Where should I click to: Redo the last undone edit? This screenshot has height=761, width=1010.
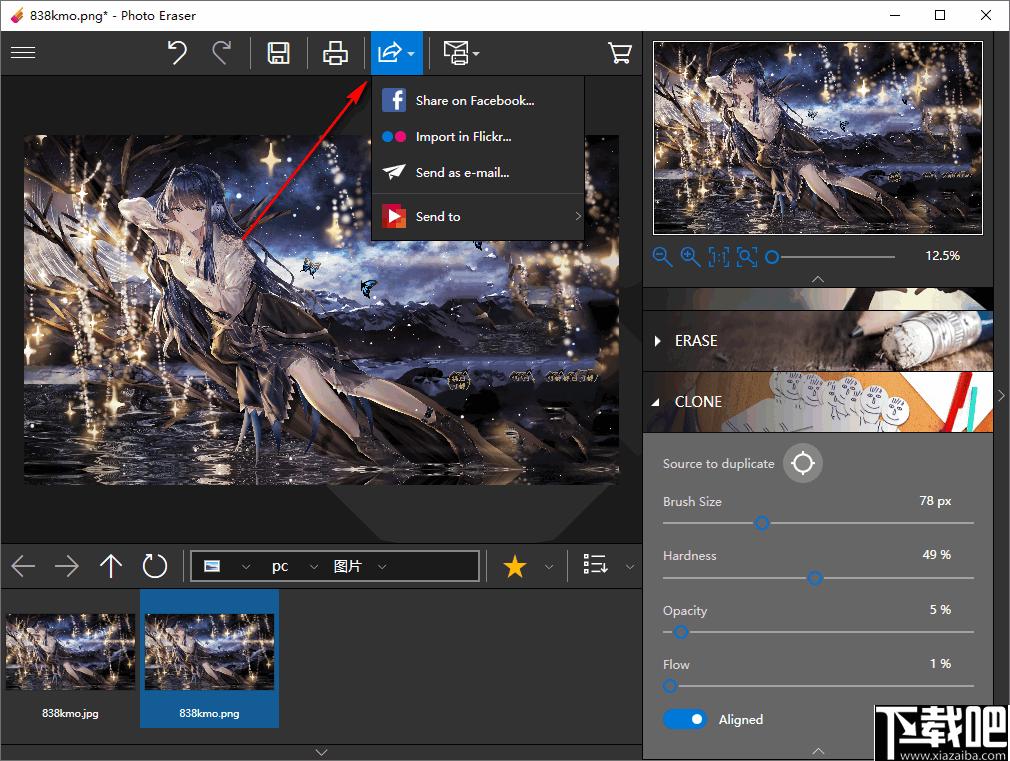coord(222,53)
